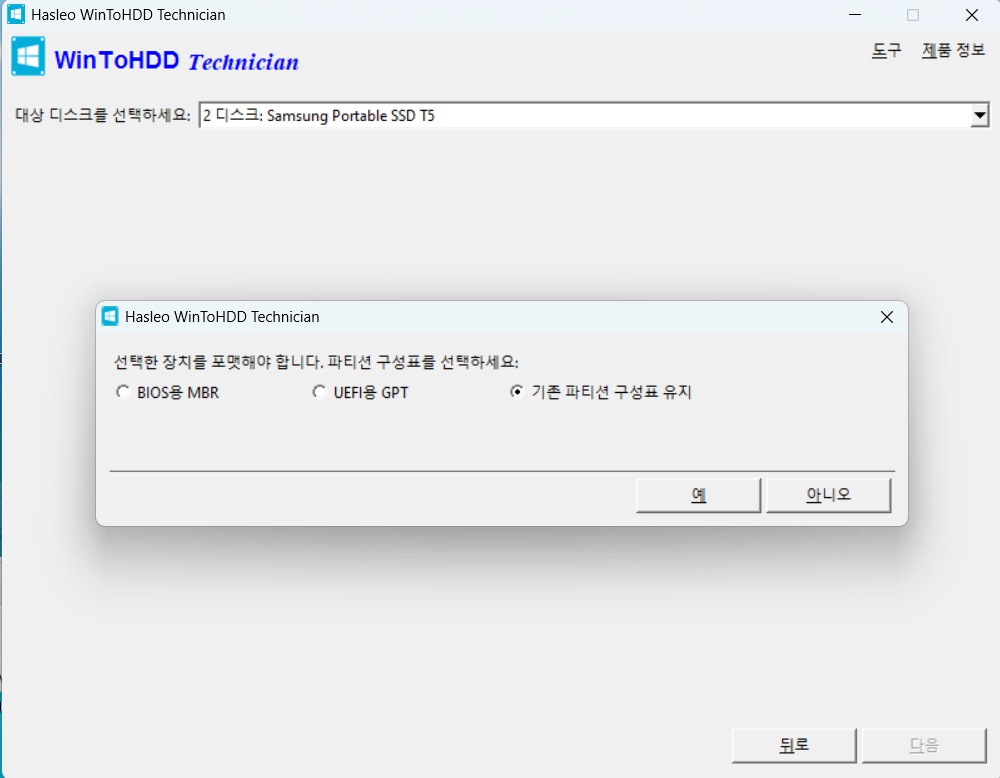Open the 제품 정보 menu

[953, 50]
